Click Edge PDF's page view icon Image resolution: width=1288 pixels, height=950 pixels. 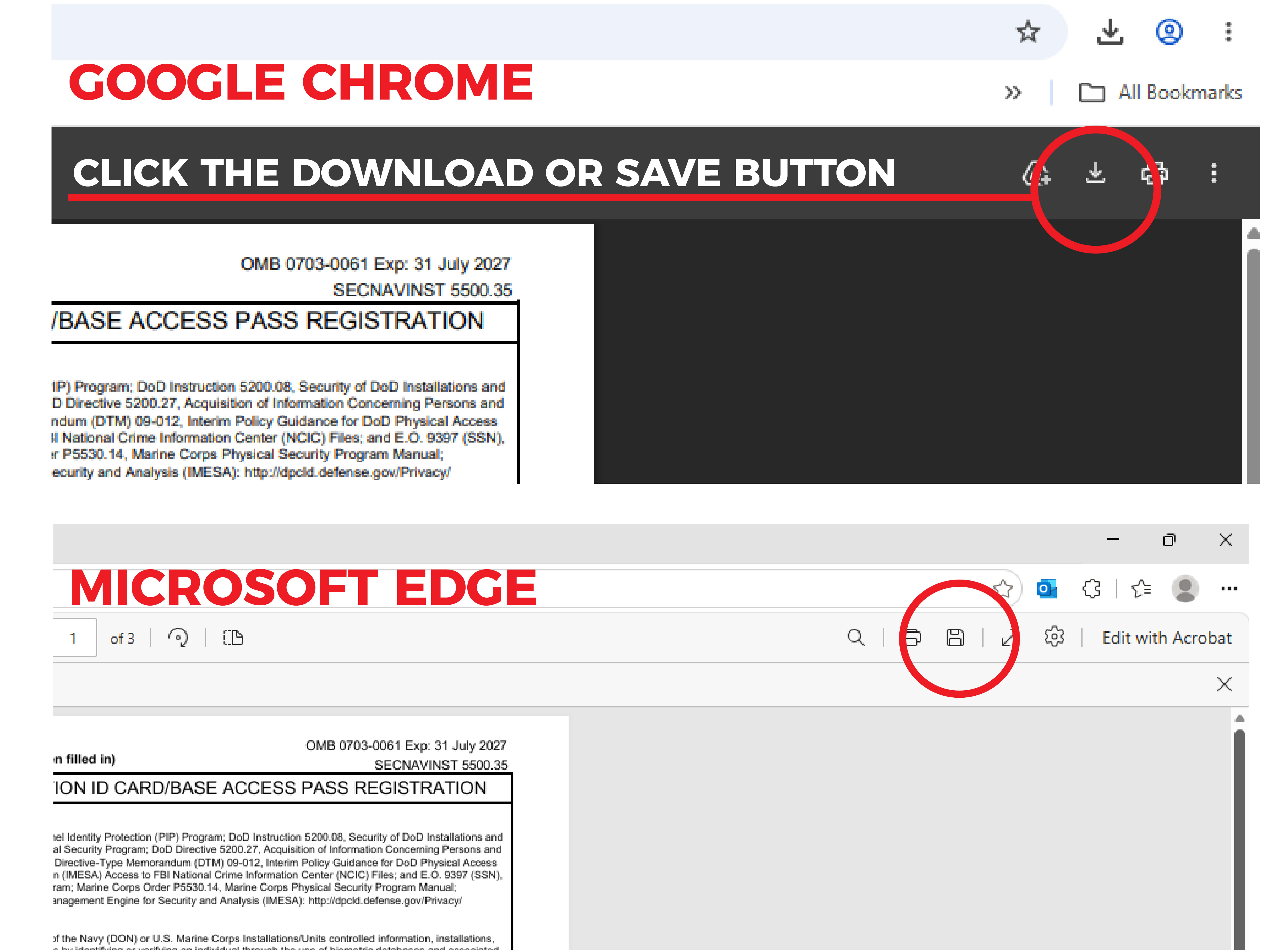[x=233, y=638]
